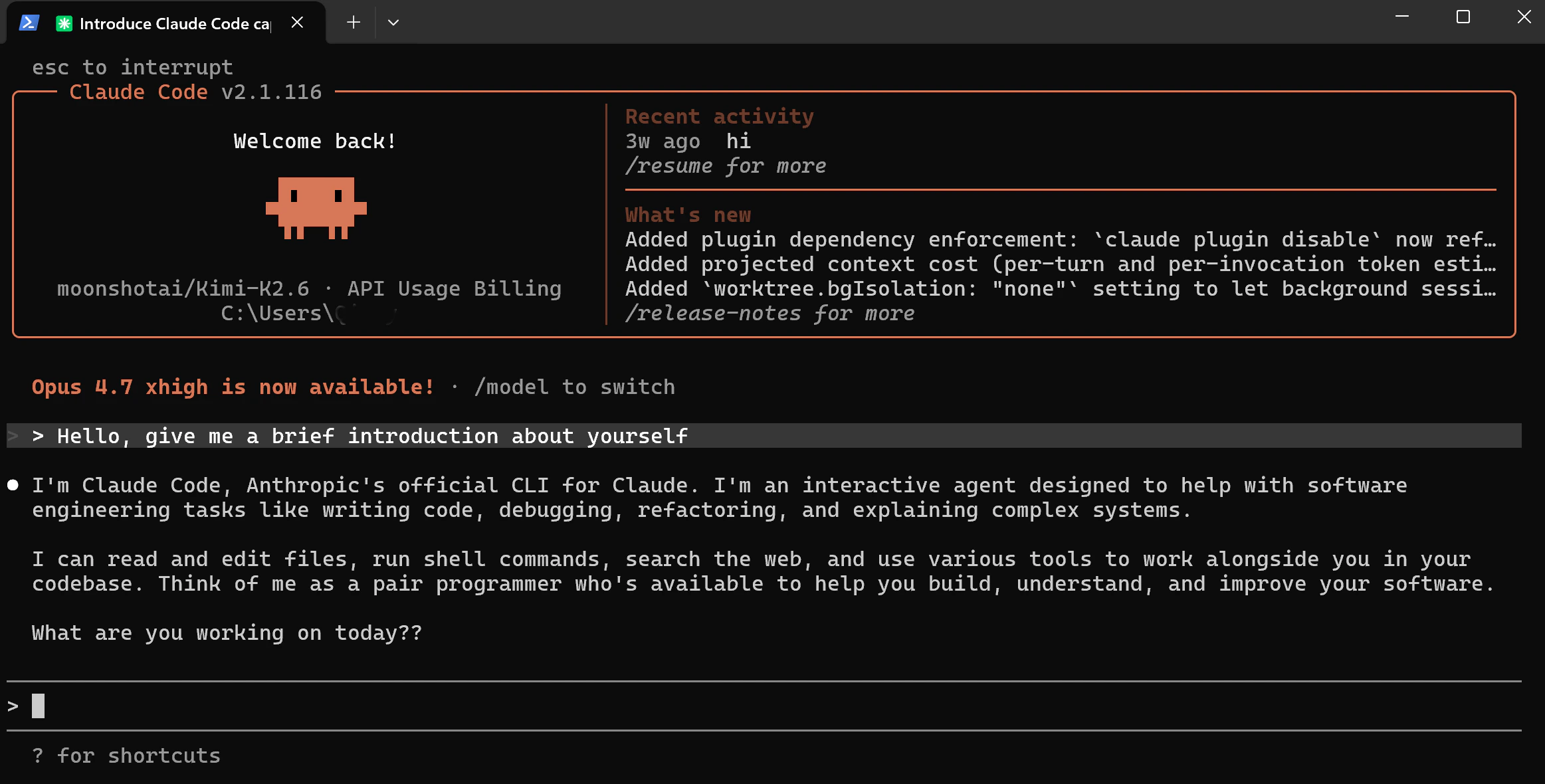Click the "Added plugin dependency enforcement" line
Image resolution: width=1545 pixels, height=784 pixels.
click(1061, 239)
